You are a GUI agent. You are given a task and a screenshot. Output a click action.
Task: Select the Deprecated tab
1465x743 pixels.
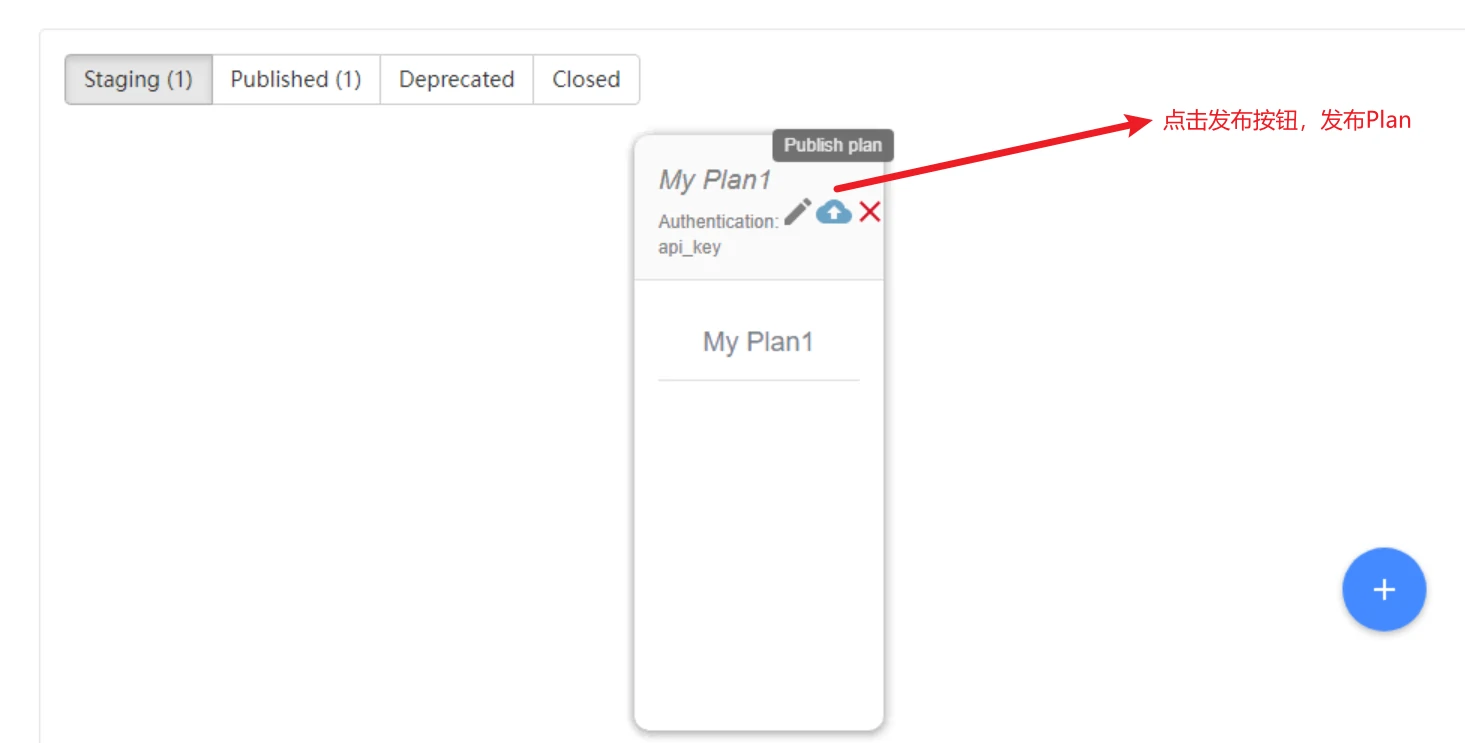pyautogui.click(x=456, y=79)
